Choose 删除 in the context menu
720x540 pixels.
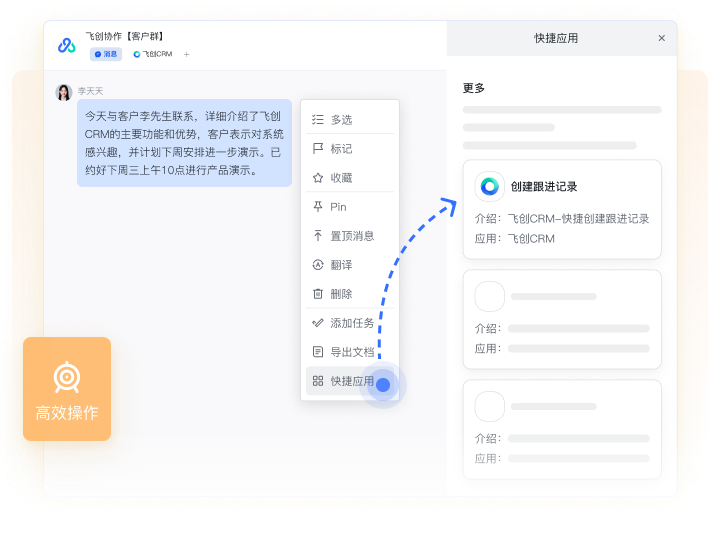(x=350, y=294)
